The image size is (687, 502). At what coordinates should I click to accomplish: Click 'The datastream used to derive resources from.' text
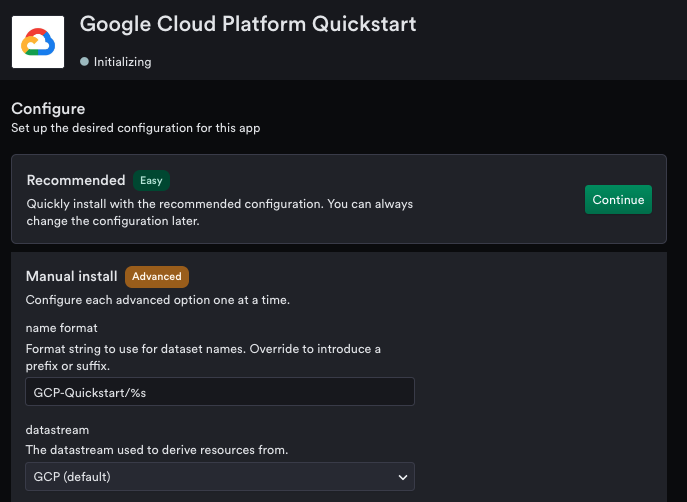tap(157, 450)
